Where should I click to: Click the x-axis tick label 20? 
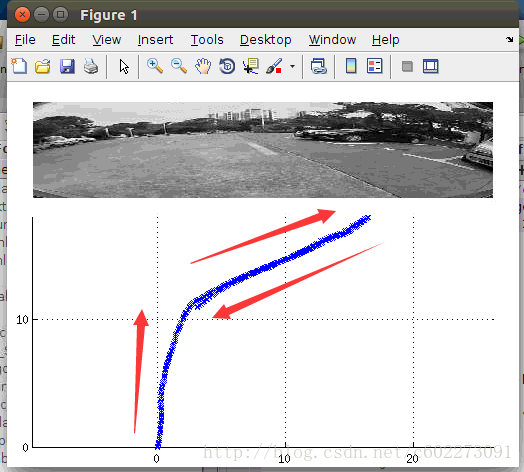coord(412,459)
